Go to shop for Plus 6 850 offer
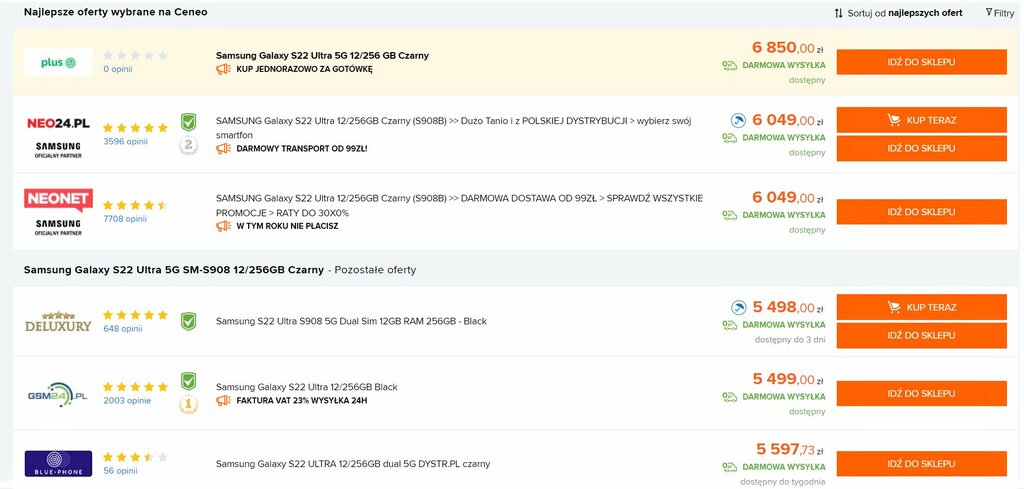This screenshot has width=1024, height=489. 921,62
